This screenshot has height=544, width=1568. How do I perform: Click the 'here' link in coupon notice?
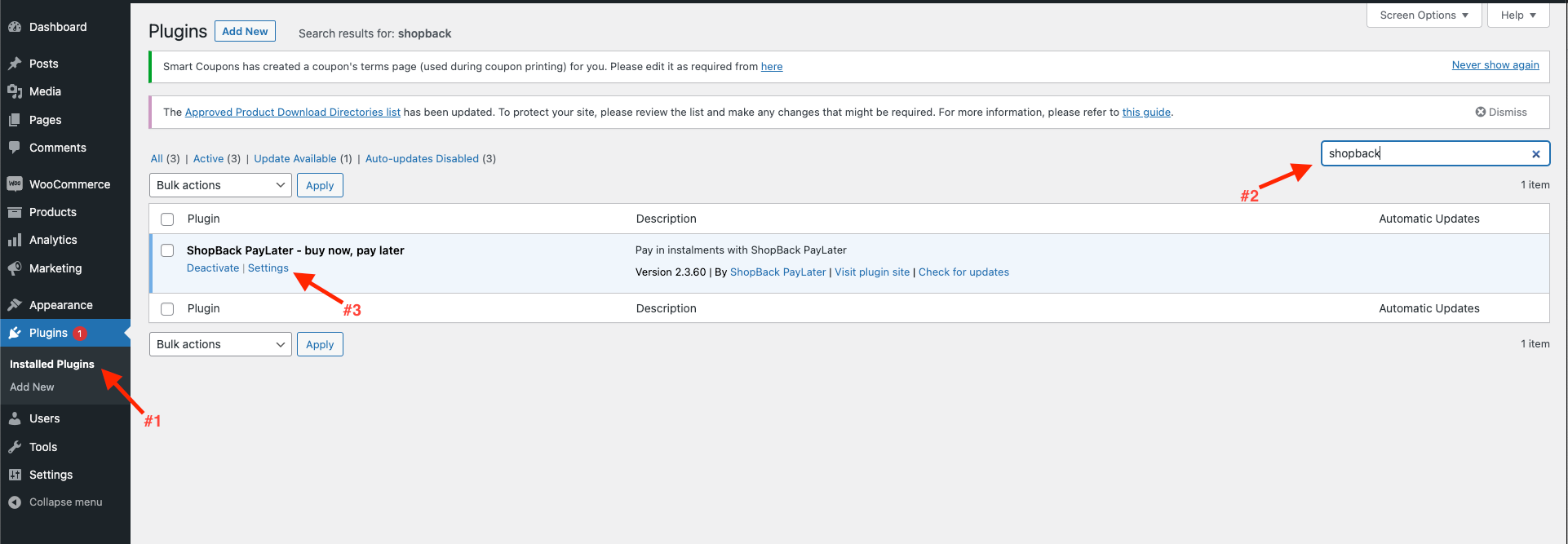tap(772, 67)
